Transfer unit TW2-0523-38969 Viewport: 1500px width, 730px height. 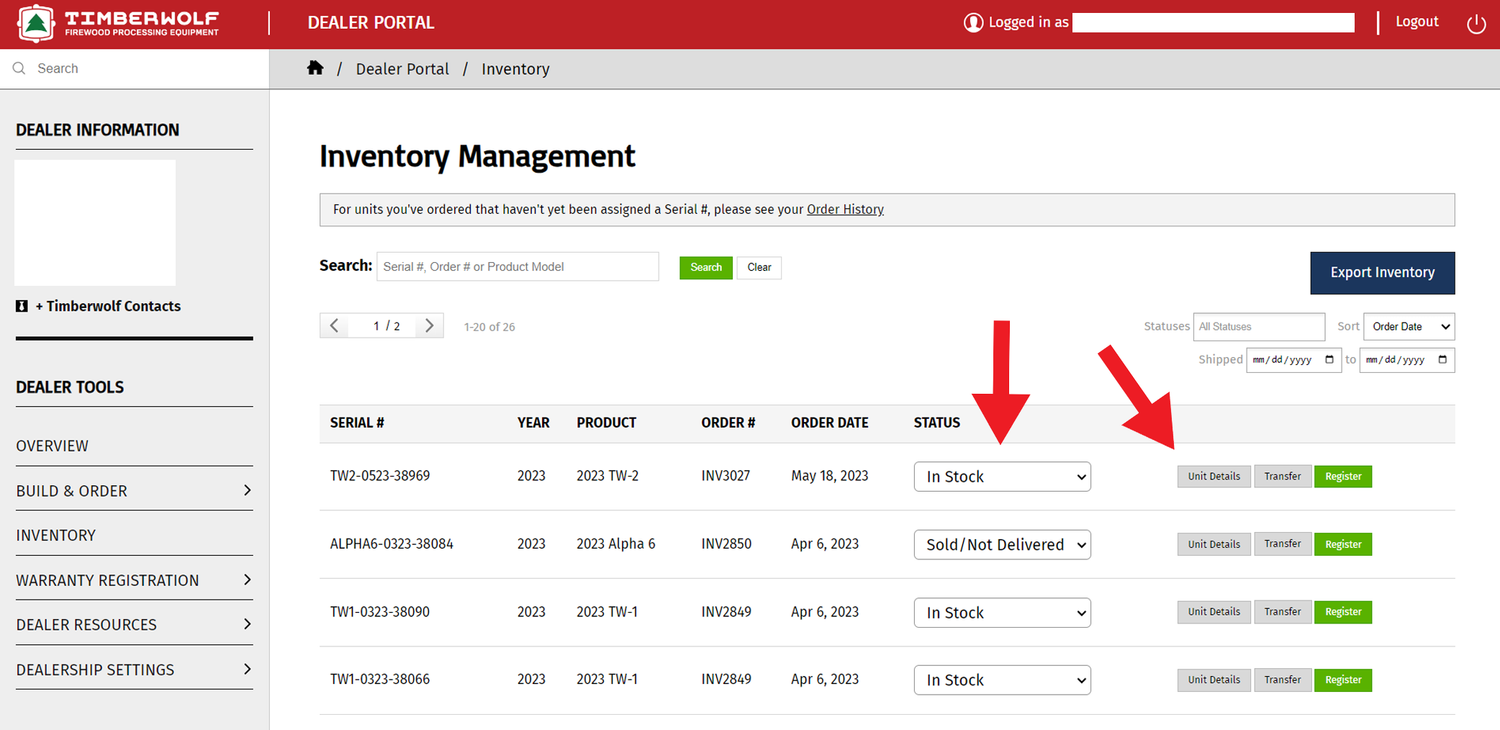pyautogui.click(x=1282, y=476)
